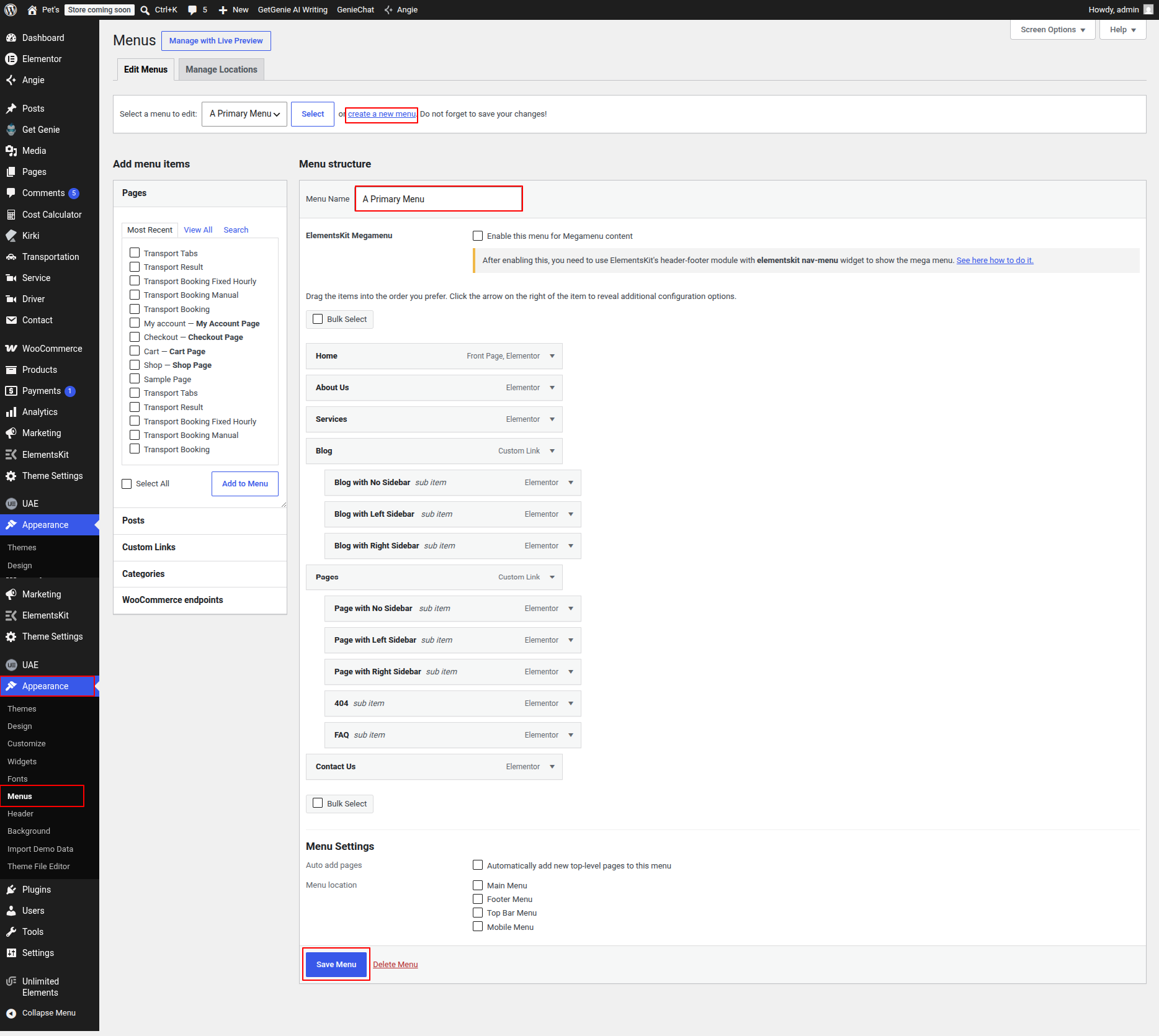Switch to View All pages tab
Image resolution: width=1159 pixels, height=1036 pixels.
(x=198, y=230)
